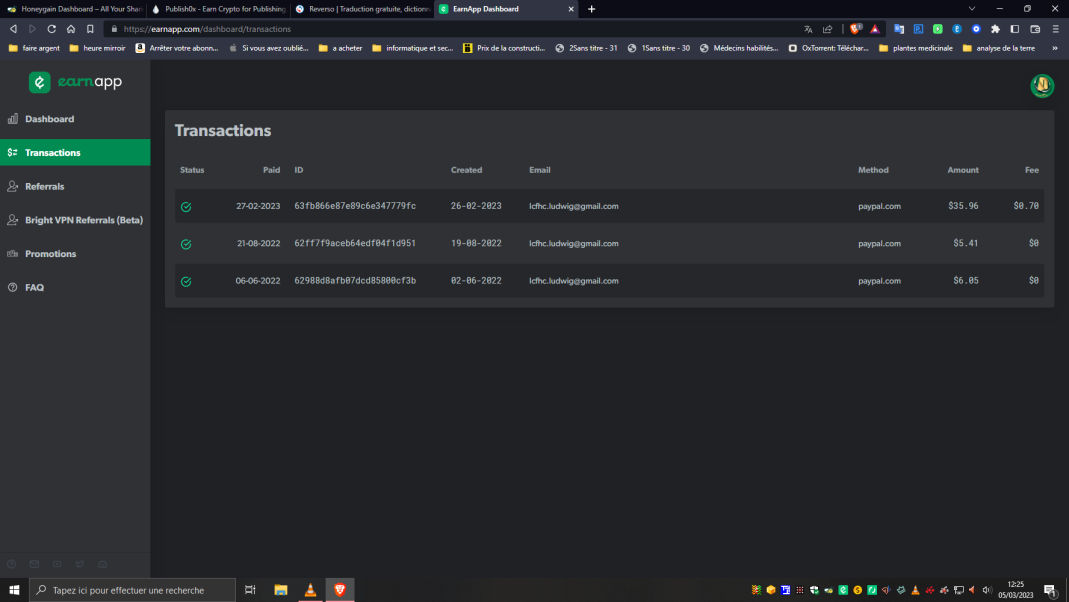Click the system tray volume icon
Image resolution: width=1069 pixels, height=602 pixels.
click(x=987, y=590)
